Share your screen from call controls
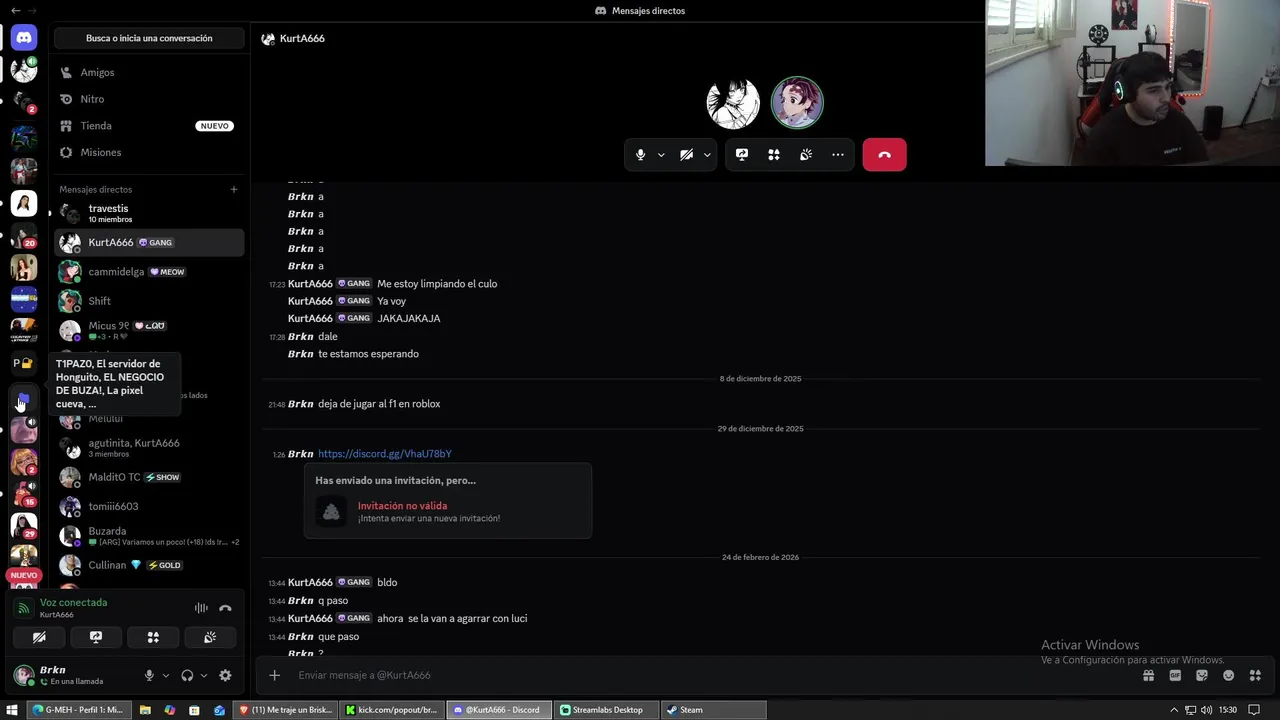This screenshot has height=720, width=1280. pos(742,155)
